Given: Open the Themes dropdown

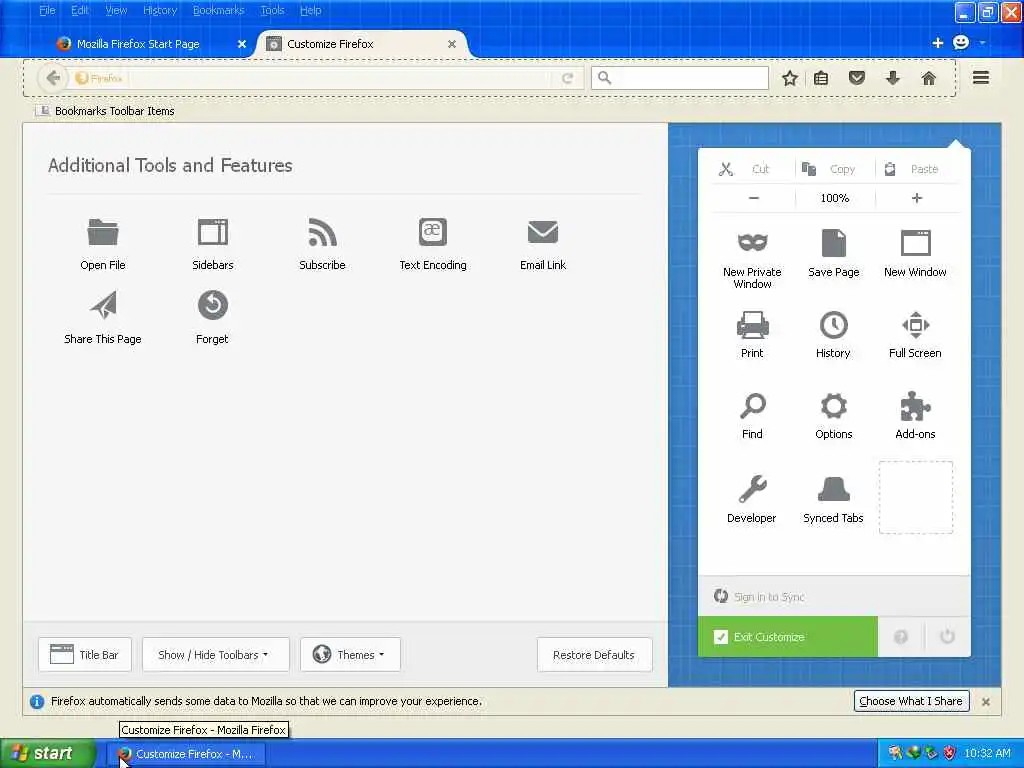Looking at the screenshot, I should coord(351,654).
